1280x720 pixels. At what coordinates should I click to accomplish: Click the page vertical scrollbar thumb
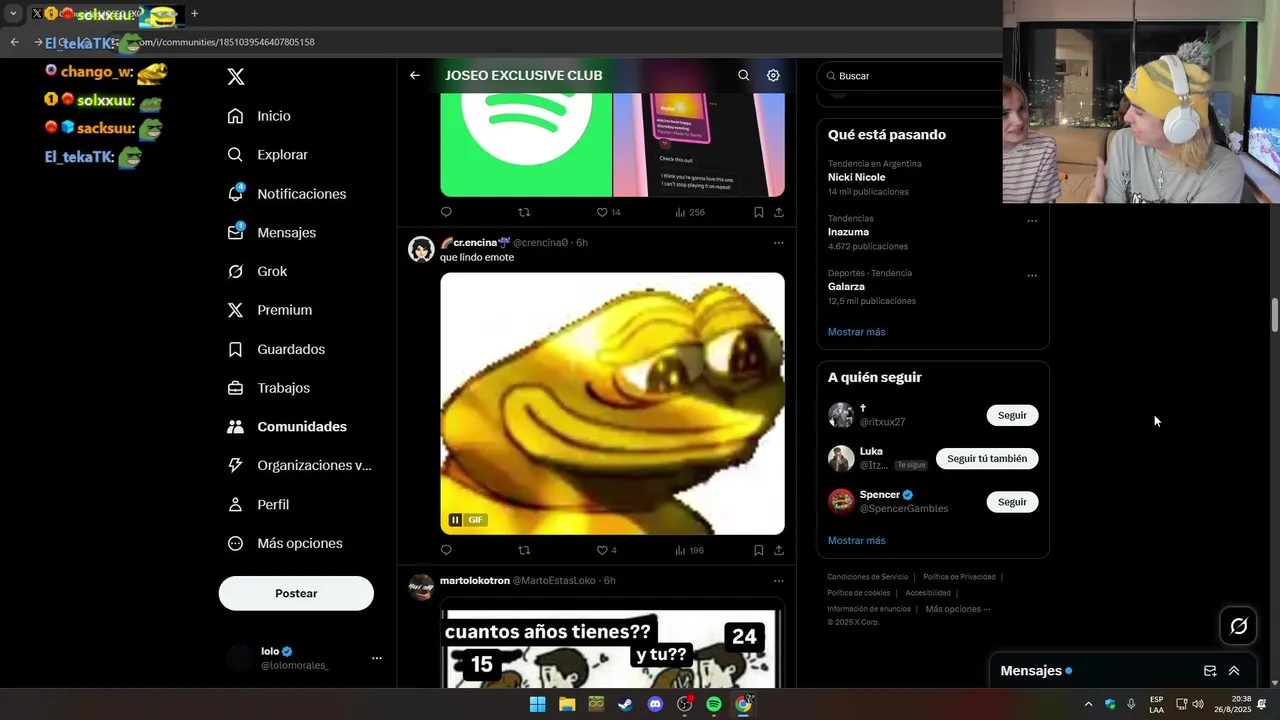(x=1274, y=316)
